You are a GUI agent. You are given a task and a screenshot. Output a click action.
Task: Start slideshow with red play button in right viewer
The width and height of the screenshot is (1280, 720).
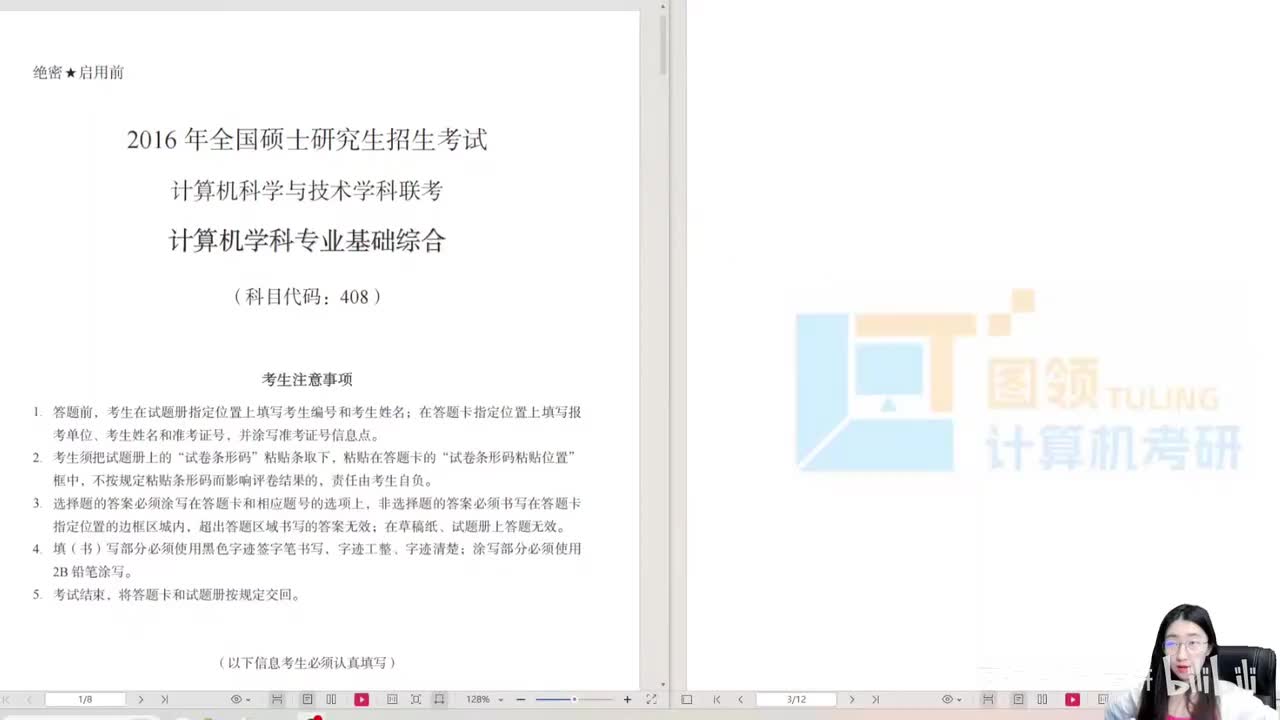point(1072,700)
